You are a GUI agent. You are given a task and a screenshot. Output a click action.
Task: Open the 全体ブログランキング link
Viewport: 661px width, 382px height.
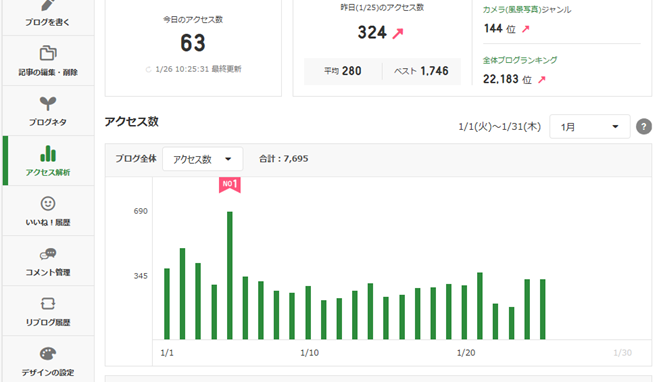520,60
